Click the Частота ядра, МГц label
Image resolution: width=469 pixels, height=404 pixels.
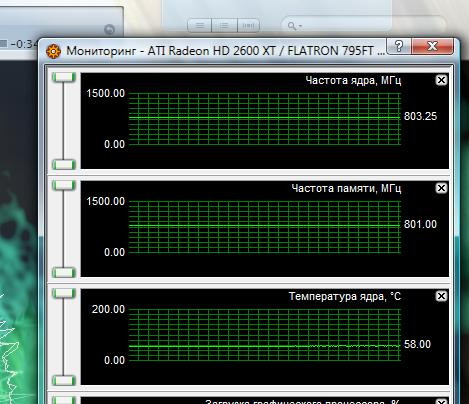point(353,81)
